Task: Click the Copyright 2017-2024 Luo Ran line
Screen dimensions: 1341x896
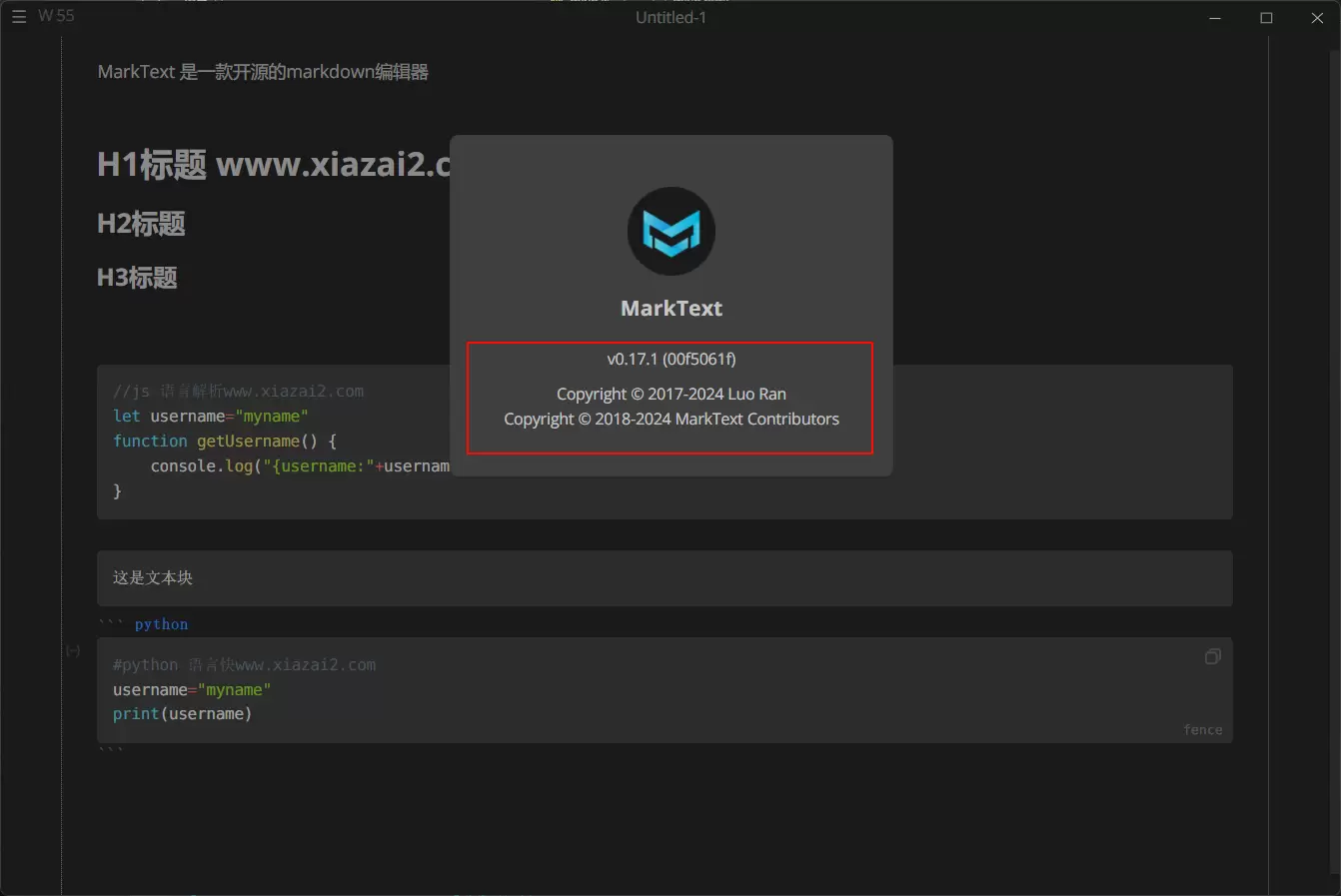Action: 671,394
